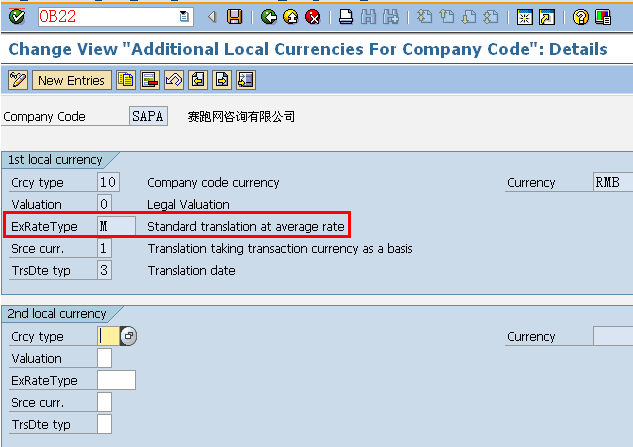The image size is (633, 447).
Task: Open the Customize Local Layout icon
Action: [603, 17]
